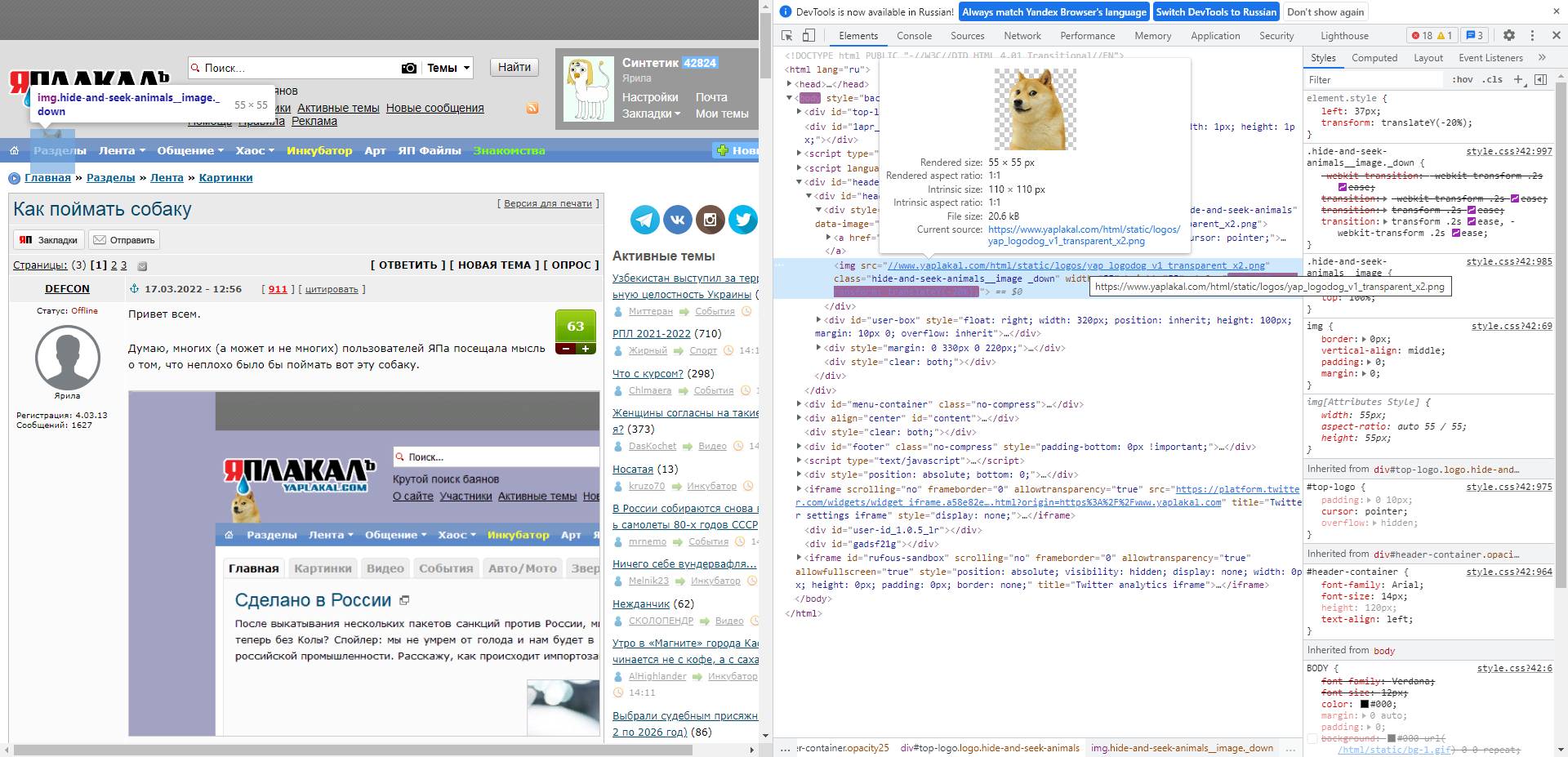The width and height of the screenshot is (1568, 757).
Task: Click the ОТВЕТИТЬ reply link
Action: (x=408, y=265)
